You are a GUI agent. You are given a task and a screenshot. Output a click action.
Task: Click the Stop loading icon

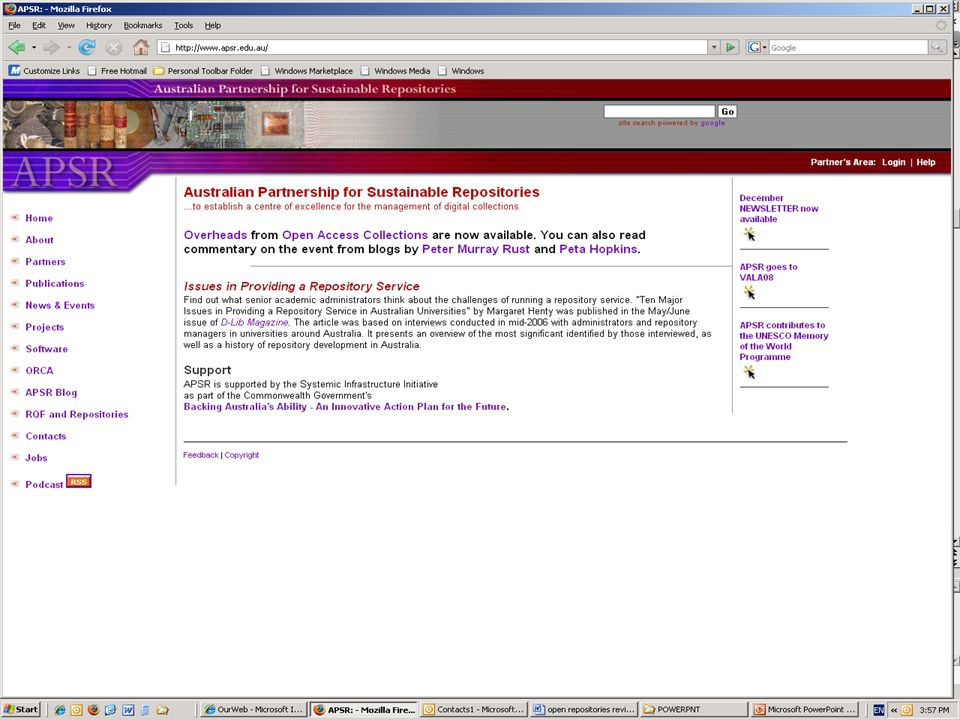click(114, 47)
